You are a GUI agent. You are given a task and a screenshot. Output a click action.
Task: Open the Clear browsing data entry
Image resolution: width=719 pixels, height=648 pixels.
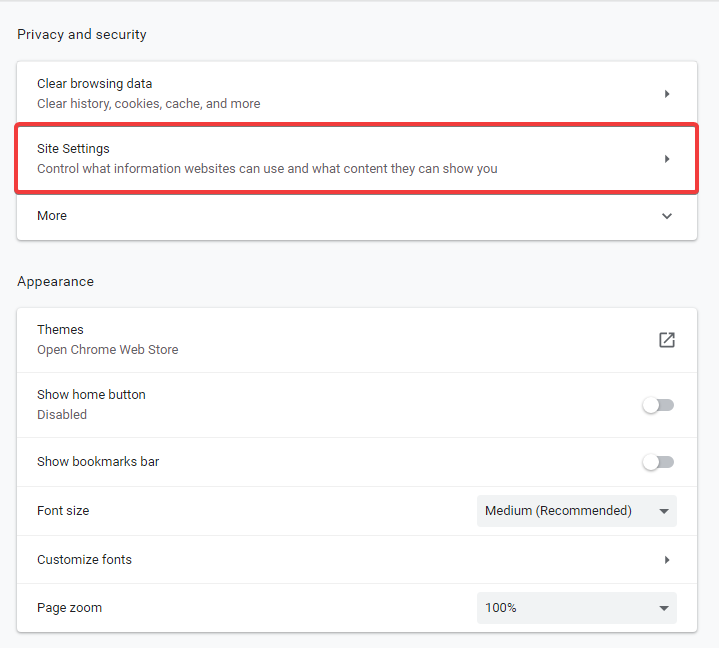pyautogui.click(x=95, y=84)
